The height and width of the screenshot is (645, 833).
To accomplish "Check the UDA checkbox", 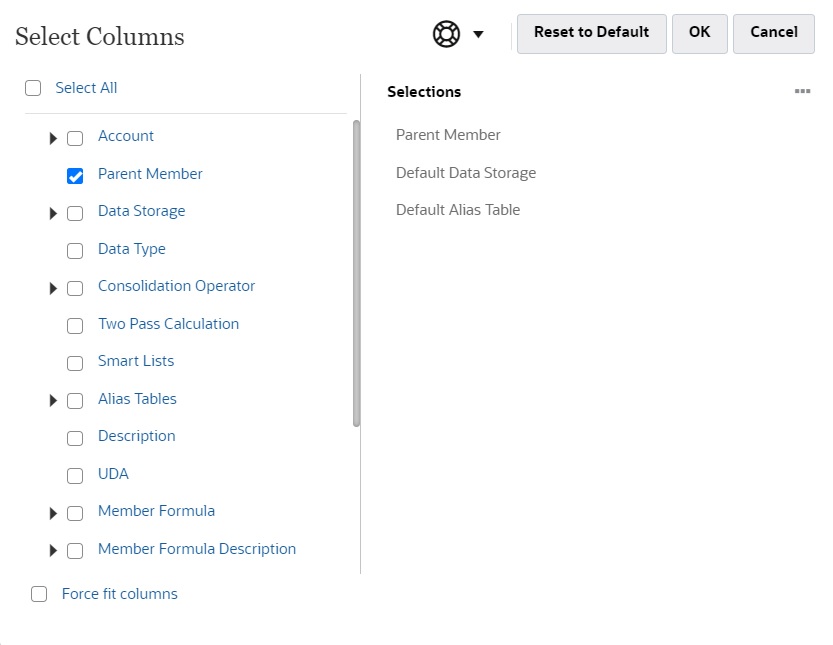I will tap(75, 475).
